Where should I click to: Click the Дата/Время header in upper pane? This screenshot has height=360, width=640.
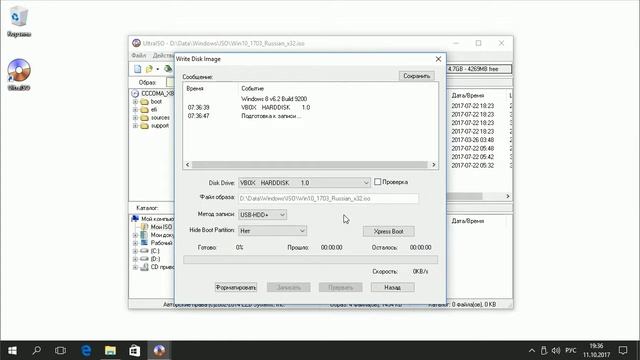[468, 96]
